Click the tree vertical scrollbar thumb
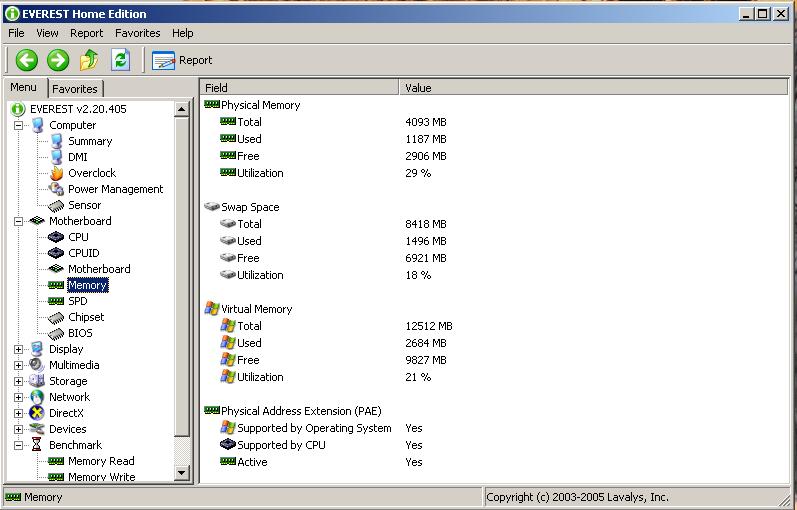 182,277
